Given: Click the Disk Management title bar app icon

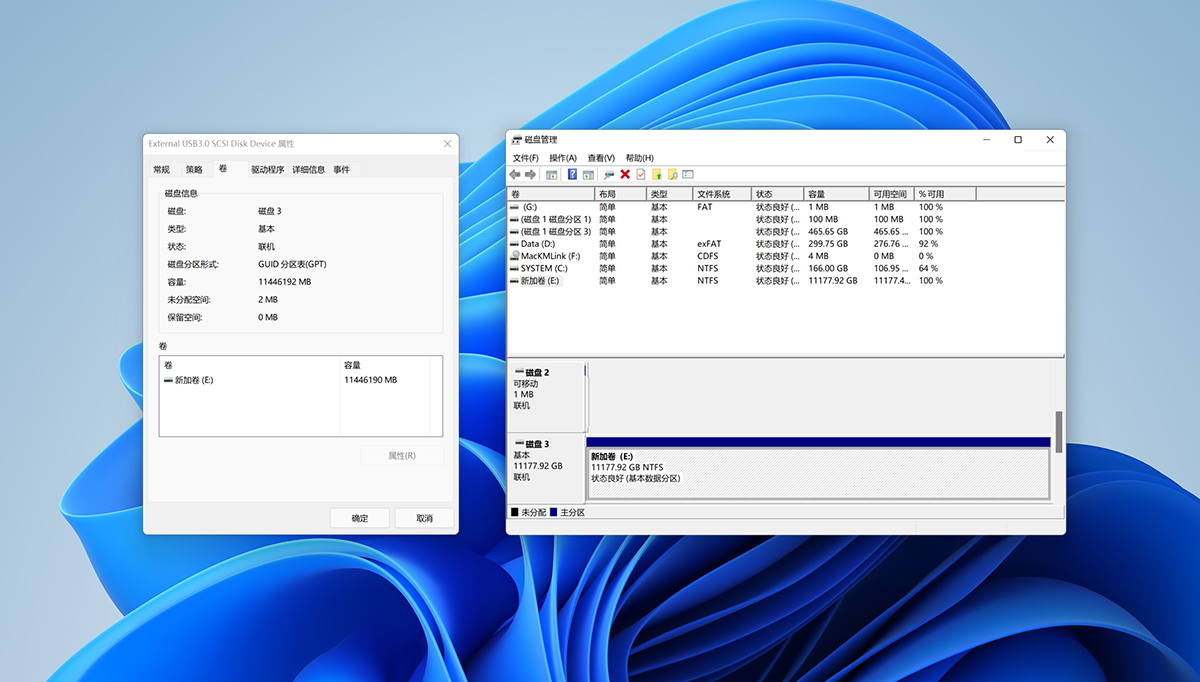Looking at the screenshot, I should pyautogui.click(x=517, y=140).
